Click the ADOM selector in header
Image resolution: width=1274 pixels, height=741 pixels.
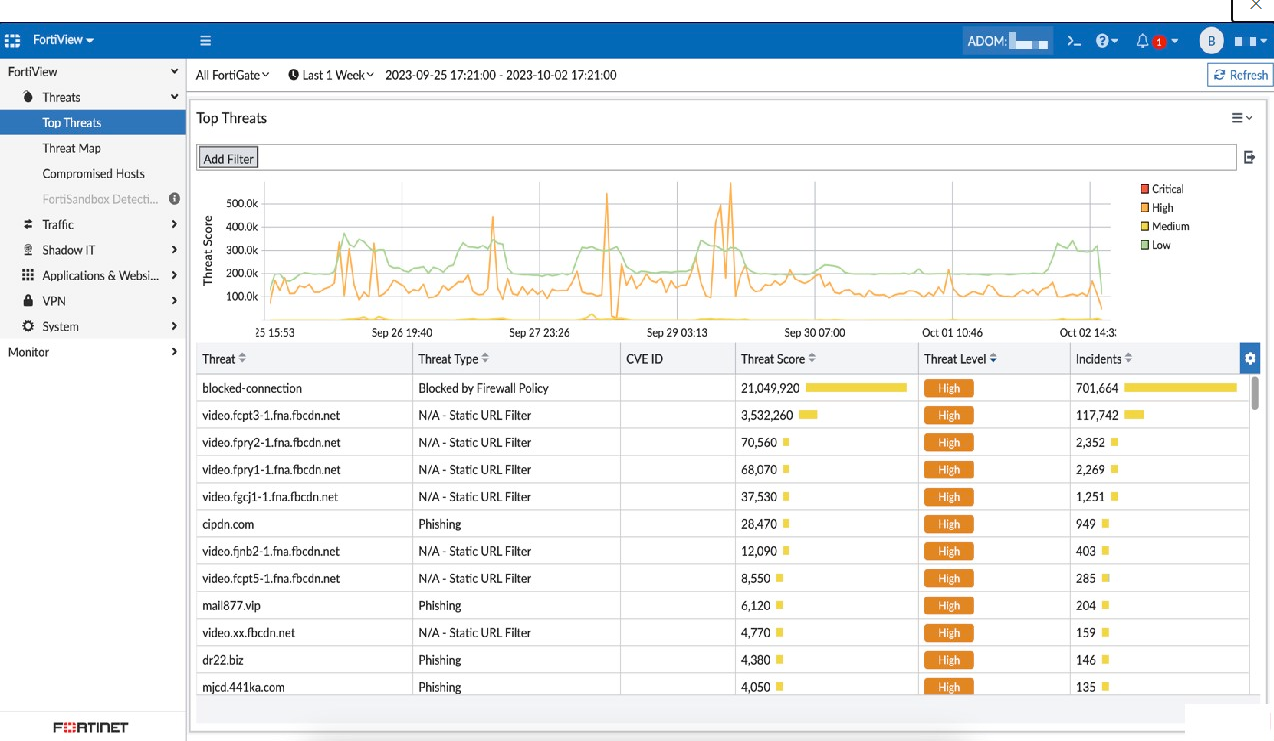pos(1008,41)
